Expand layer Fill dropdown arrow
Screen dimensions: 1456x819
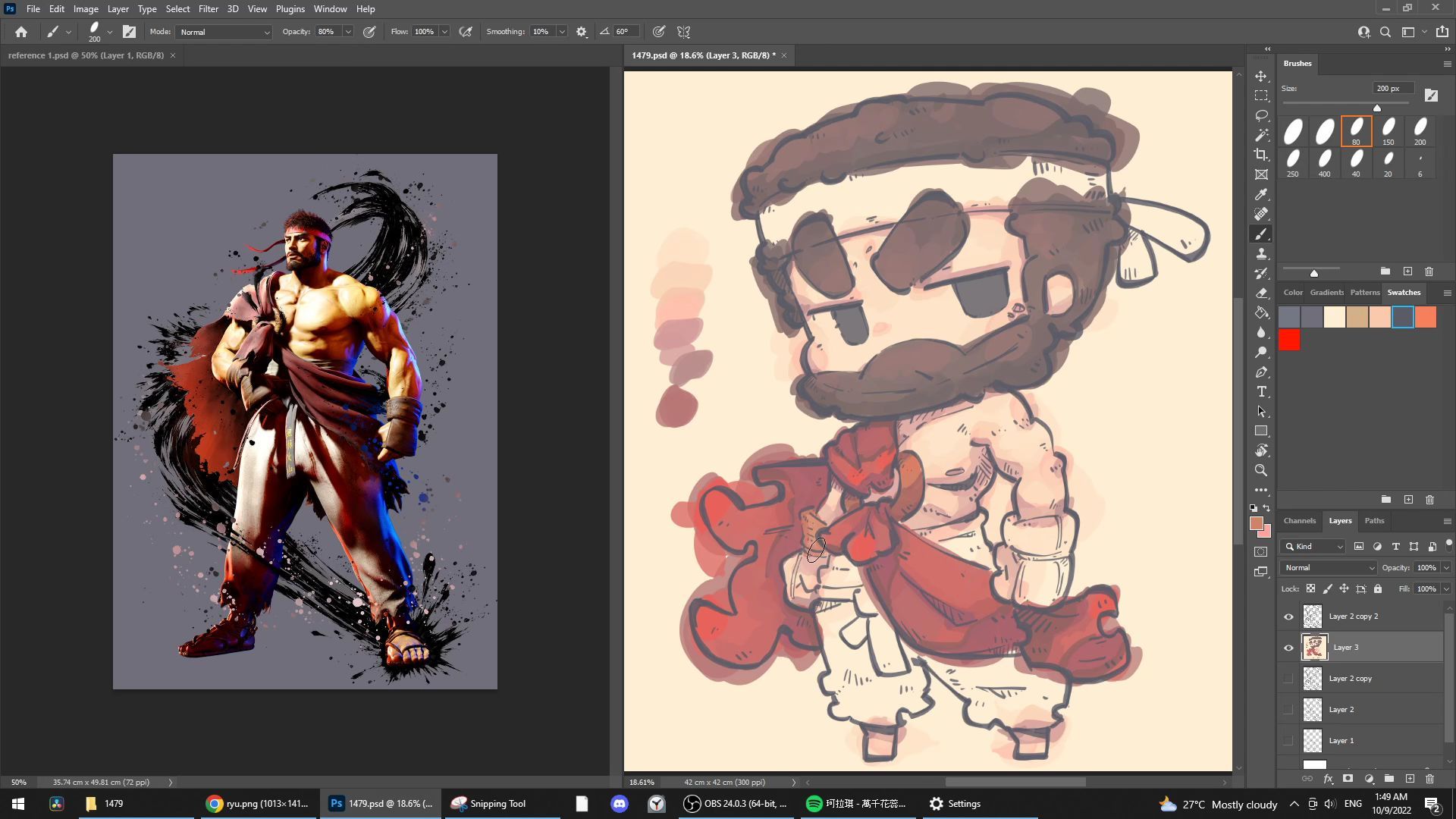point(1446,589)
